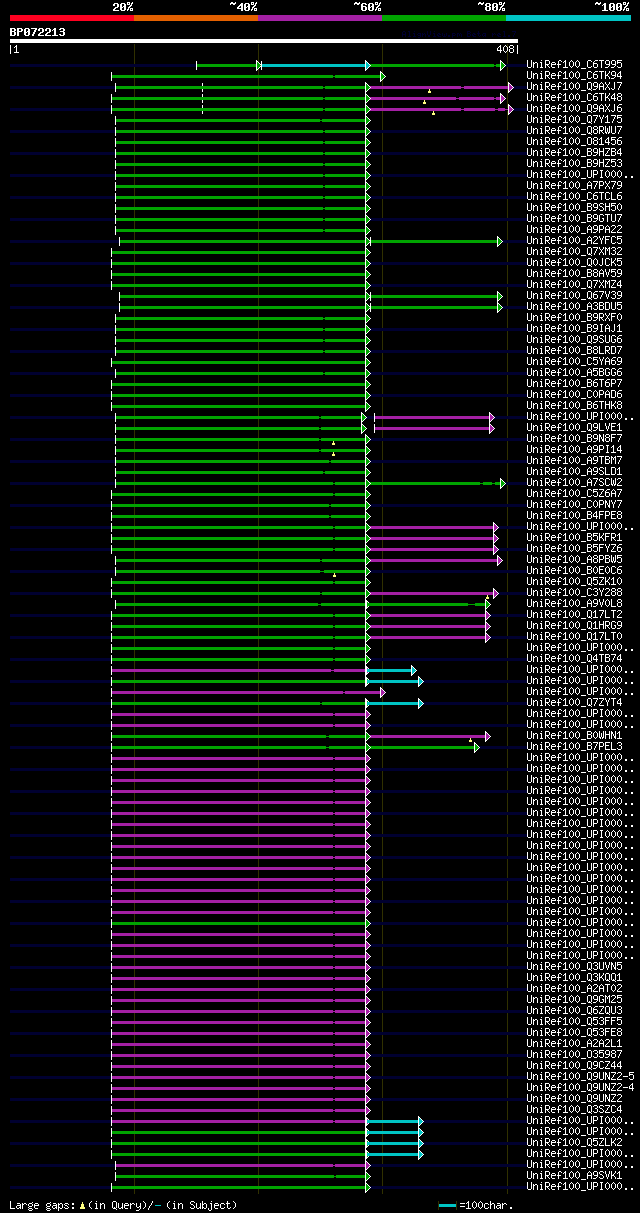Select the UniRef100_C6TCL6 entry

click(x=574, y=196)
